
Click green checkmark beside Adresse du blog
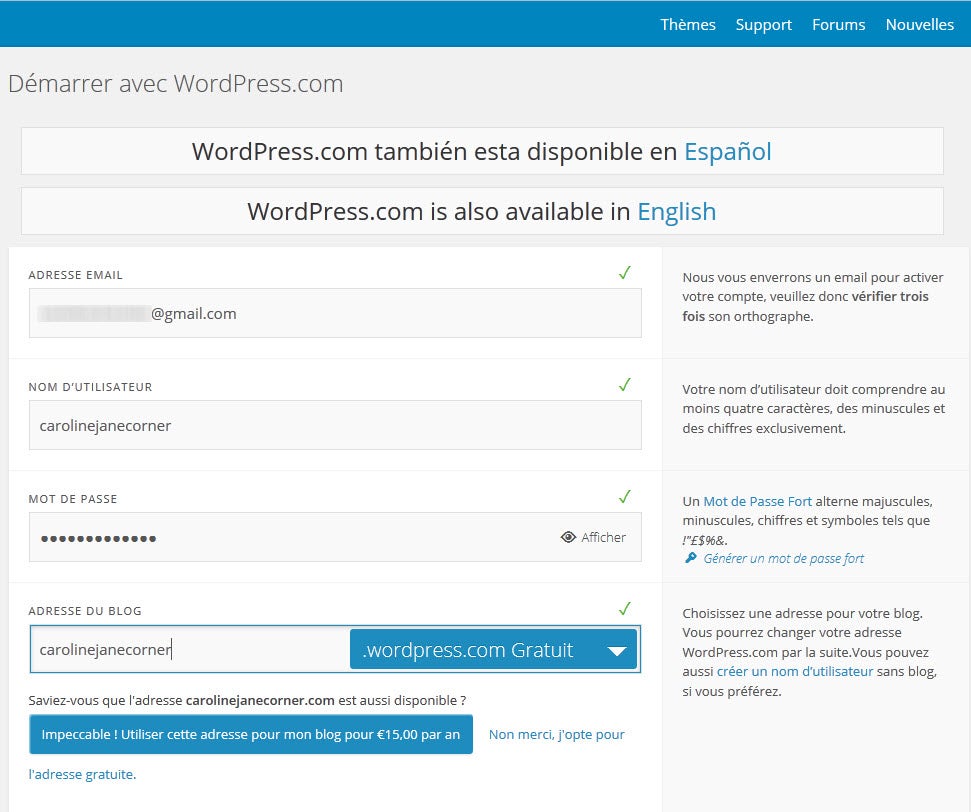point(625,609)
